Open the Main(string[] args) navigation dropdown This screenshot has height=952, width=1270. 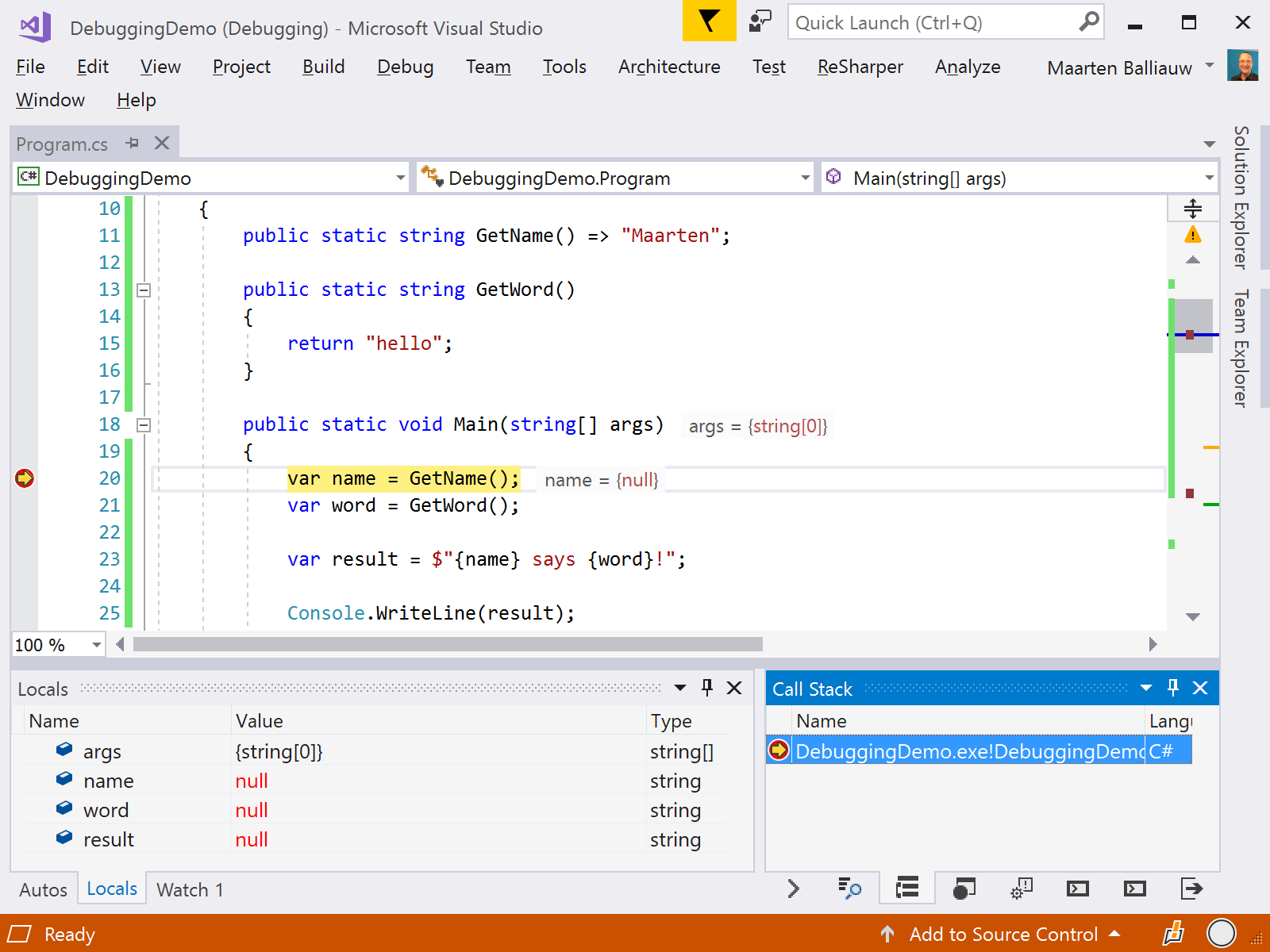[x=1207, y=178]
